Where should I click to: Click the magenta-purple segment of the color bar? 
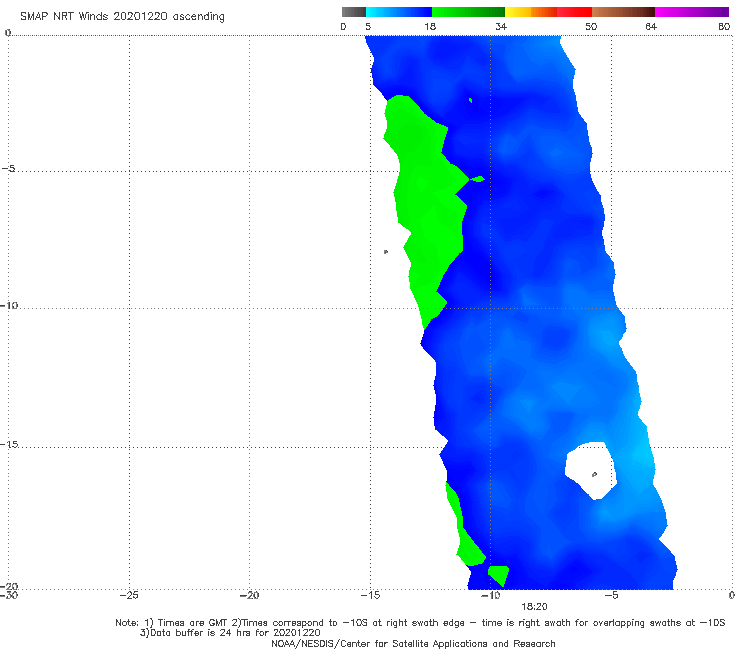point(692,12)
